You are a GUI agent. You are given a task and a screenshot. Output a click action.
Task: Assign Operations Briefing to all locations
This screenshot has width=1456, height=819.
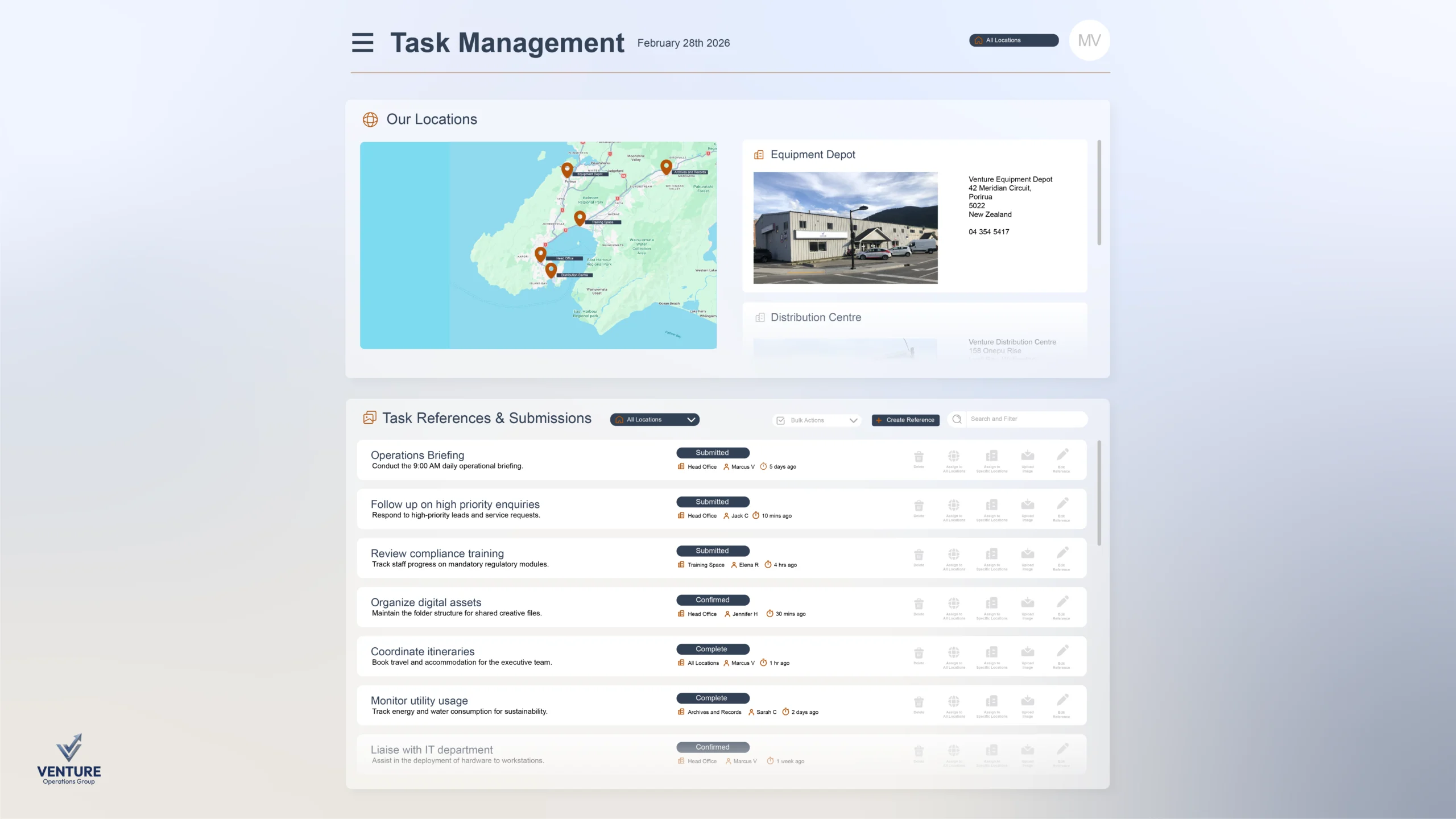click(x=954, y=461)
